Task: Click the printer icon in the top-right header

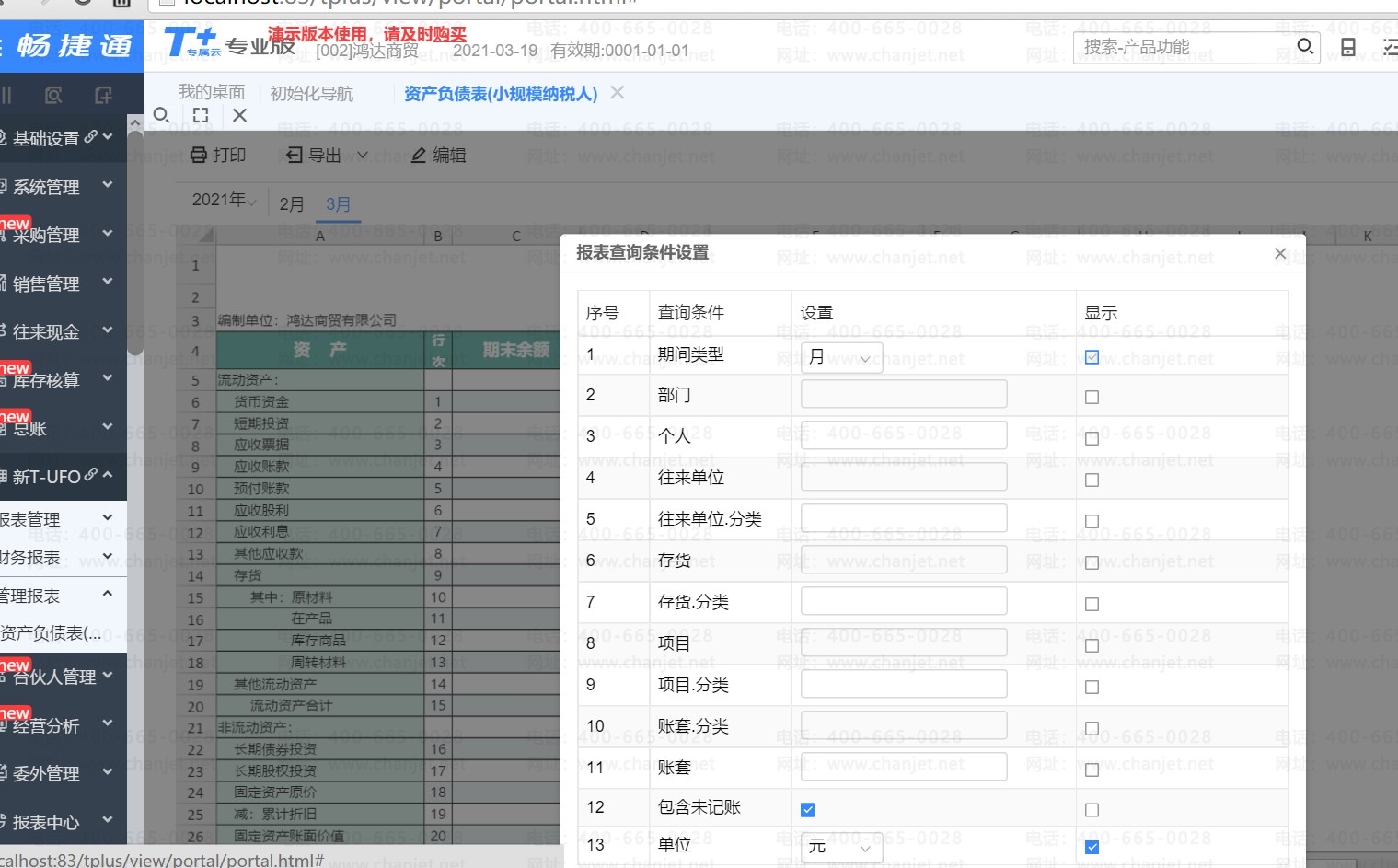Action: coord(1348,47)
